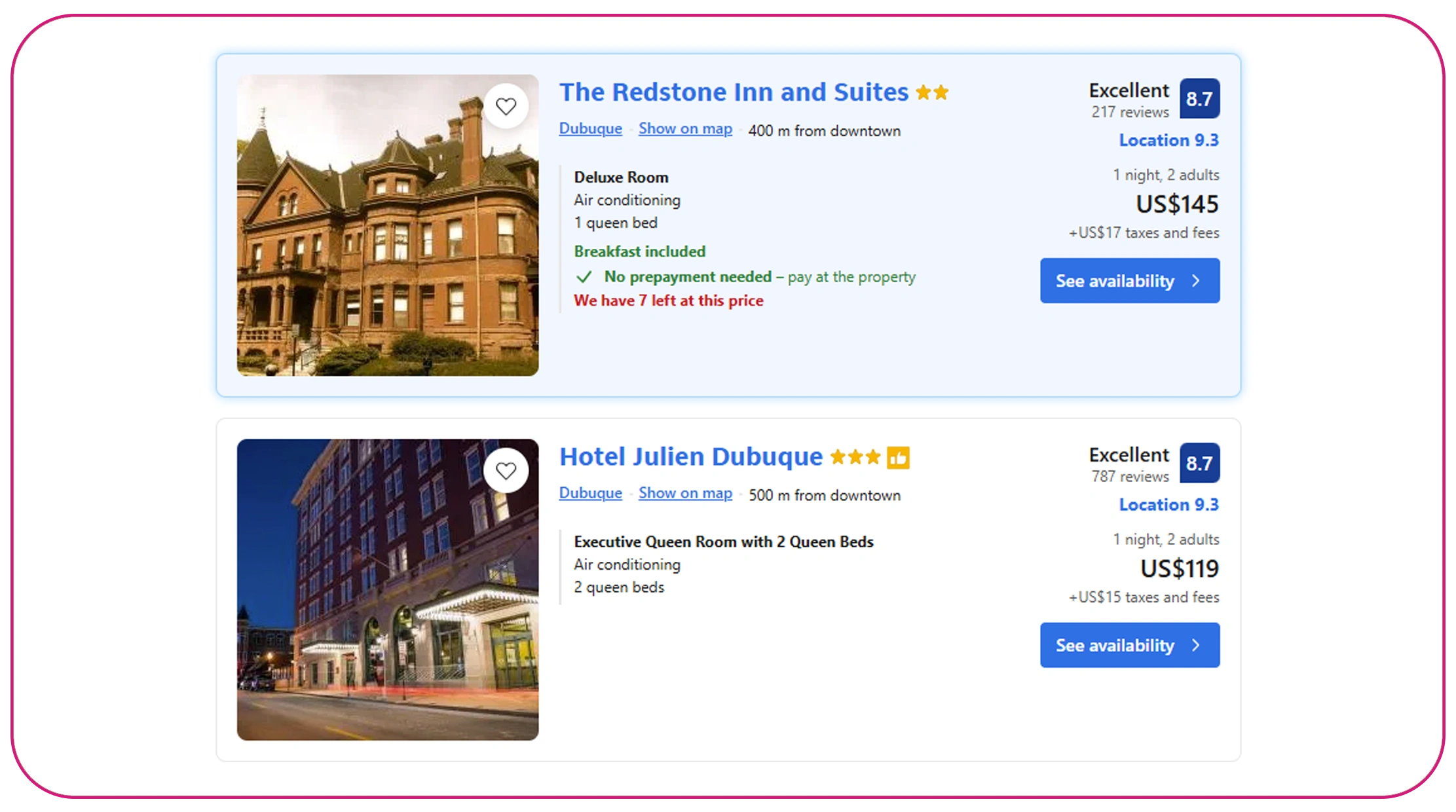Click Executive Queen Room with 2 Queen Beds
Image resolution: width=1456 pixels, height=812 pixels.
click(x=724, y=542)
